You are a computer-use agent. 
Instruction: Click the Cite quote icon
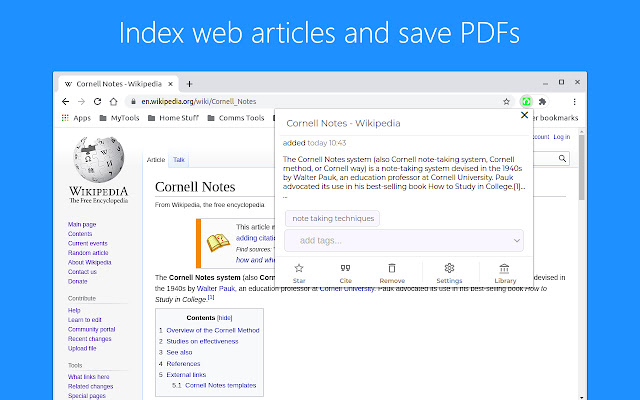click(345, 268)
